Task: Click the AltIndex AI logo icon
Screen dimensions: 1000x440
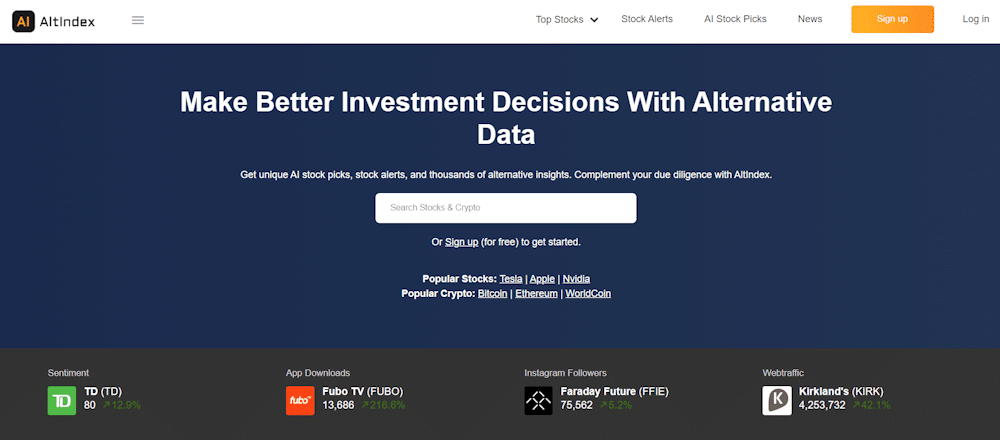Action: click(24, 21)
